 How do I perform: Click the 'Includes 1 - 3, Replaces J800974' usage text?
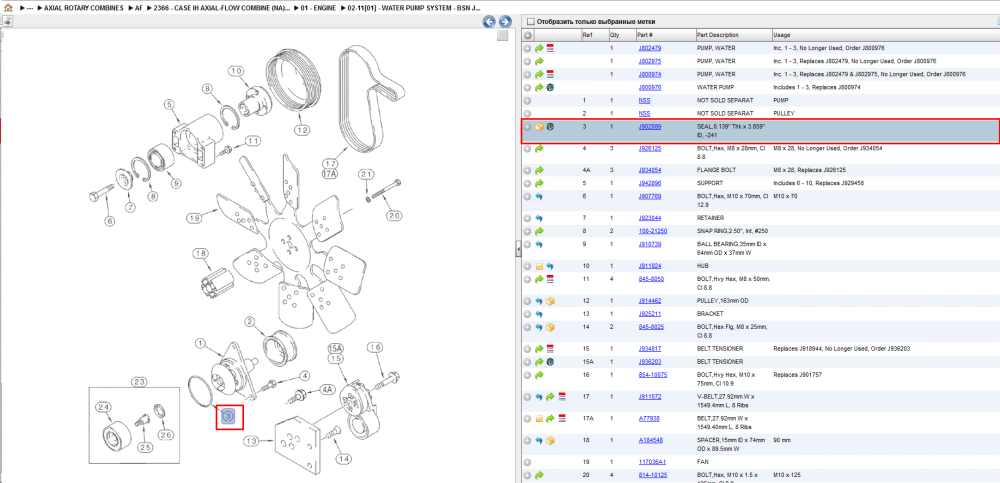click(815, 87)
